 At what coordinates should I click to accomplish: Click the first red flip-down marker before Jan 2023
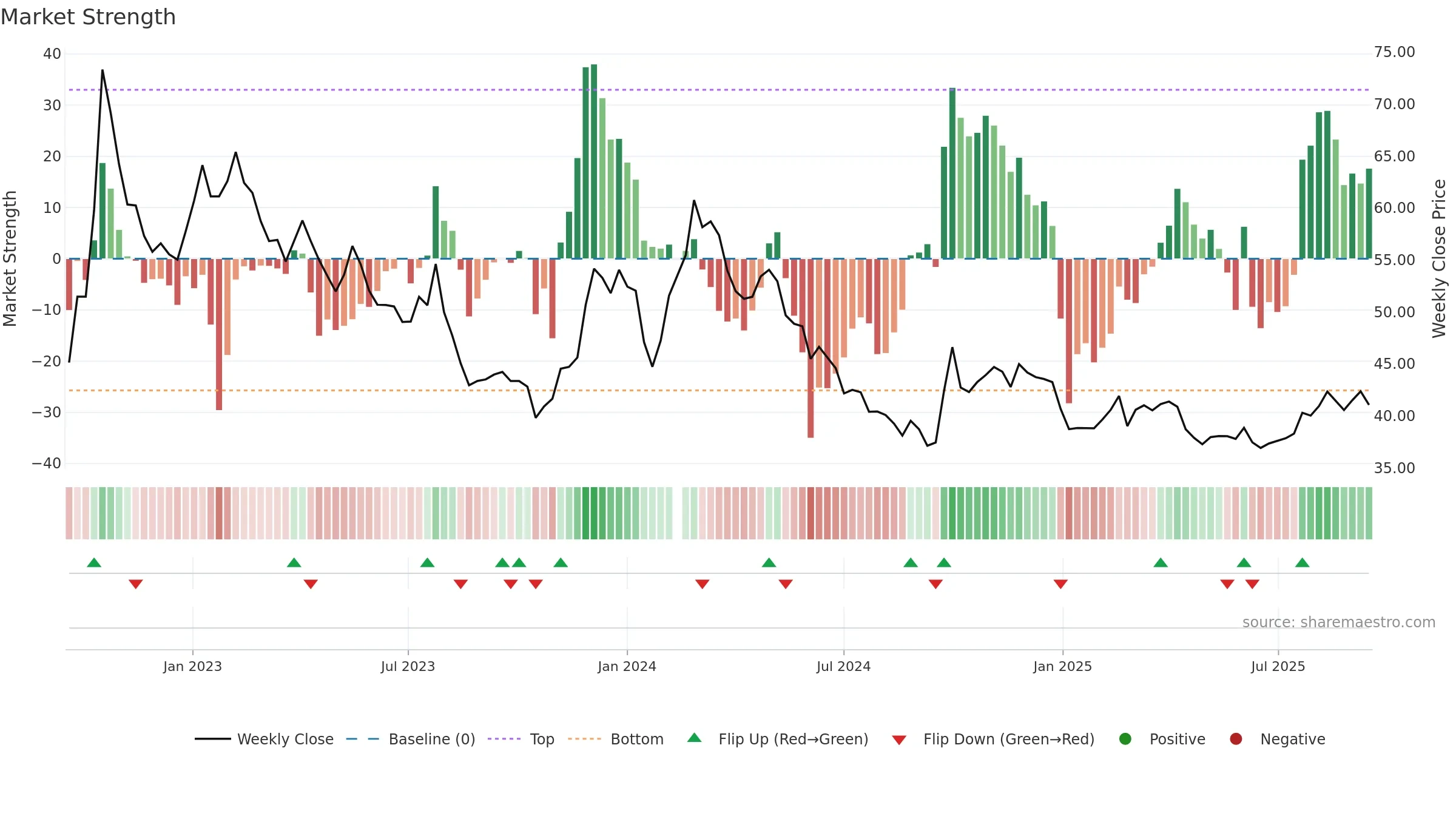tap(136, 584)
